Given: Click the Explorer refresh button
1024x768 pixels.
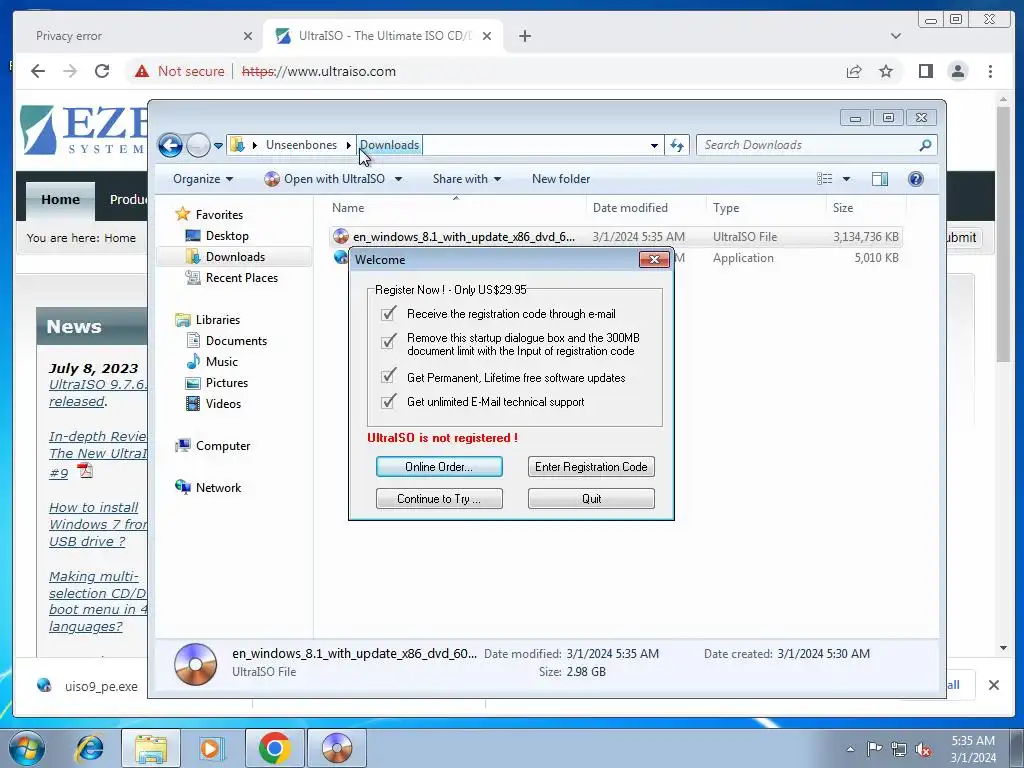Looking at the screenshot, I should point(677,145).
